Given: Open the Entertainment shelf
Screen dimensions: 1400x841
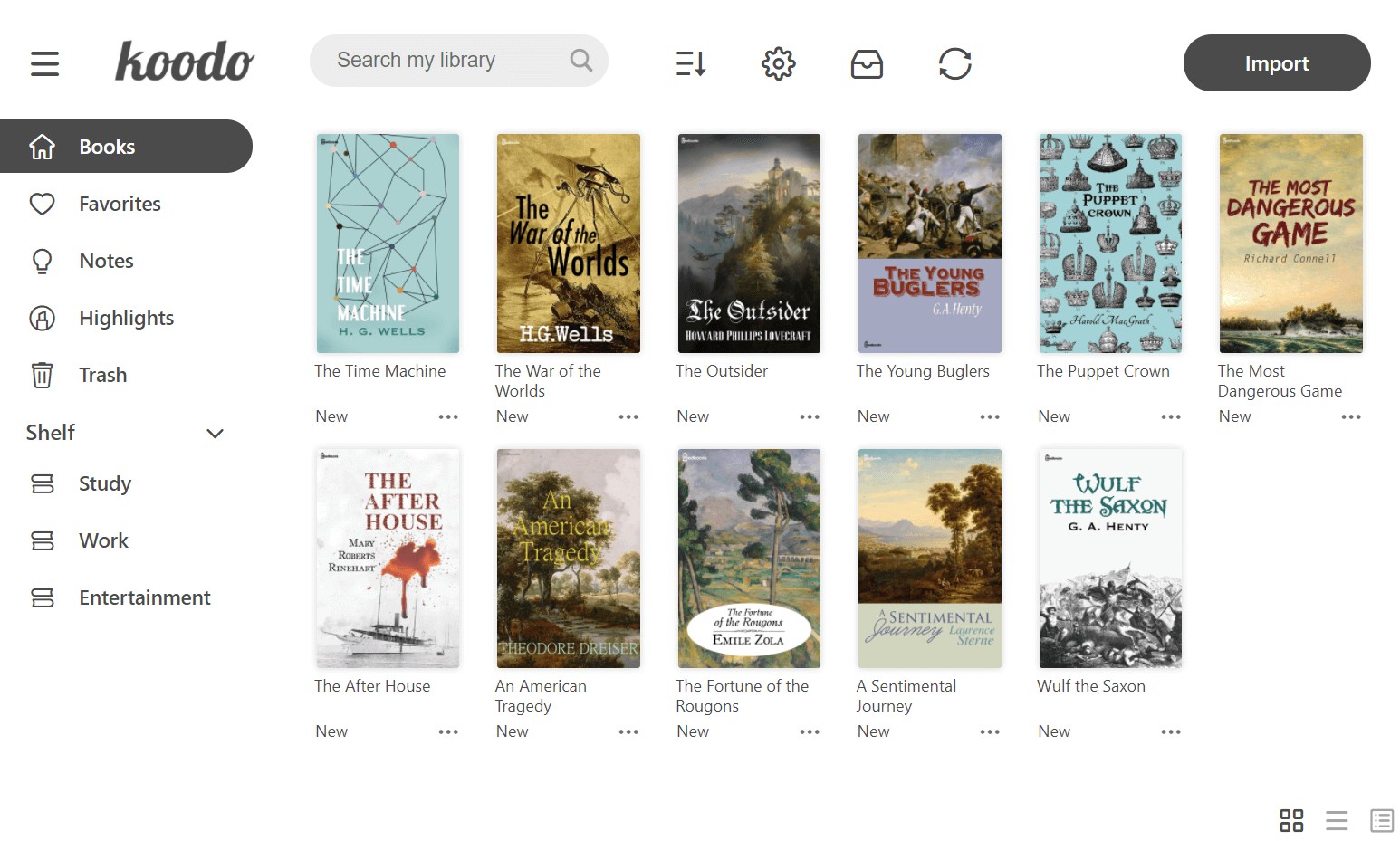Looking at the screenshot, I should 144,597.
